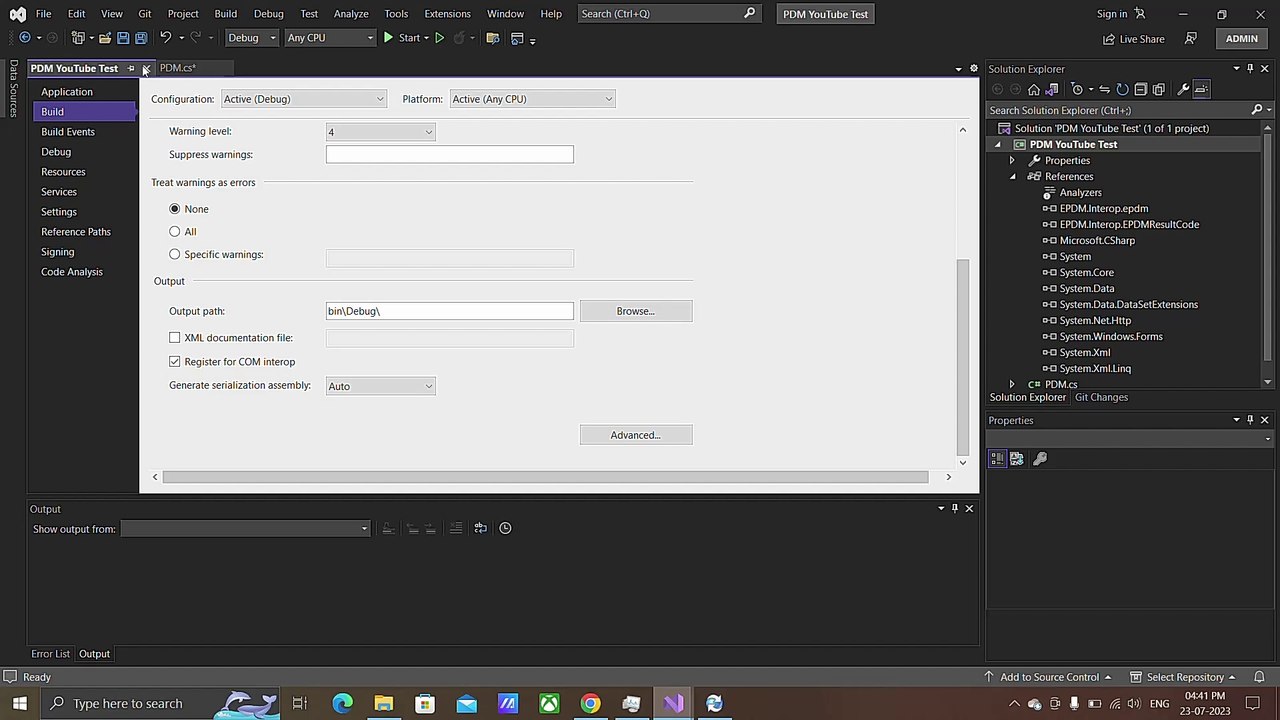Open the Configuration Active (Debug) dropdown
The width and height of the screenshot is (1280, 720).
point(303,99)
